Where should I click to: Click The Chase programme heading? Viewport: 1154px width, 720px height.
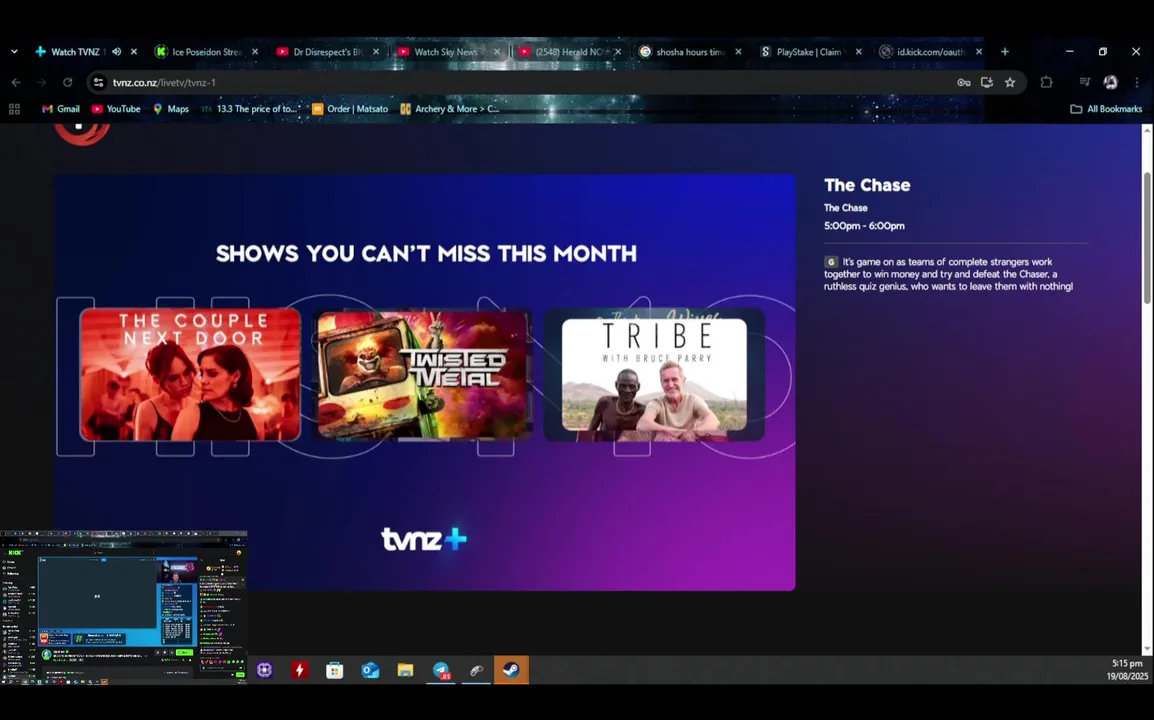[867, 186]
